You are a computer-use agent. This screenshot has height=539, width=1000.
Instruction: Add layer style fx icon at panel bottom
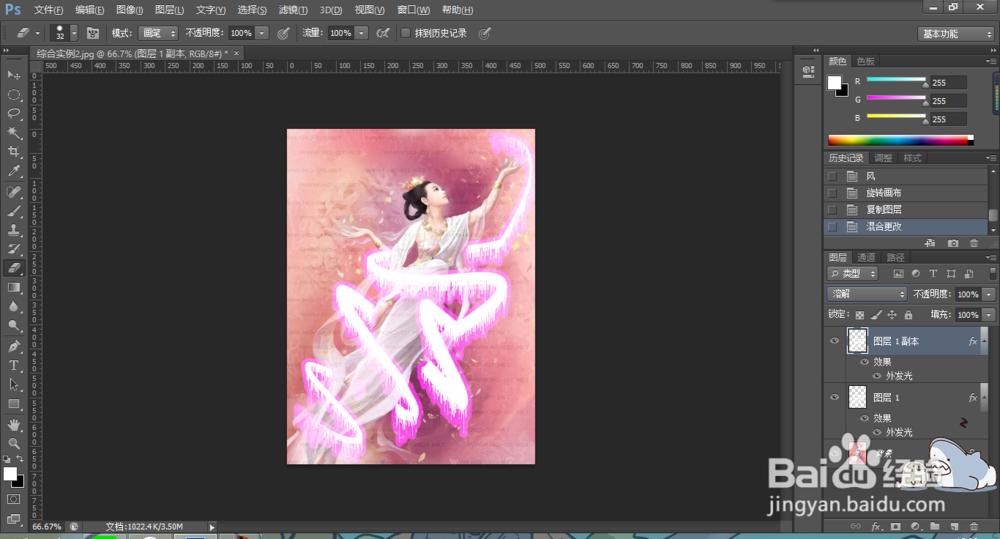tap(876, 526)
